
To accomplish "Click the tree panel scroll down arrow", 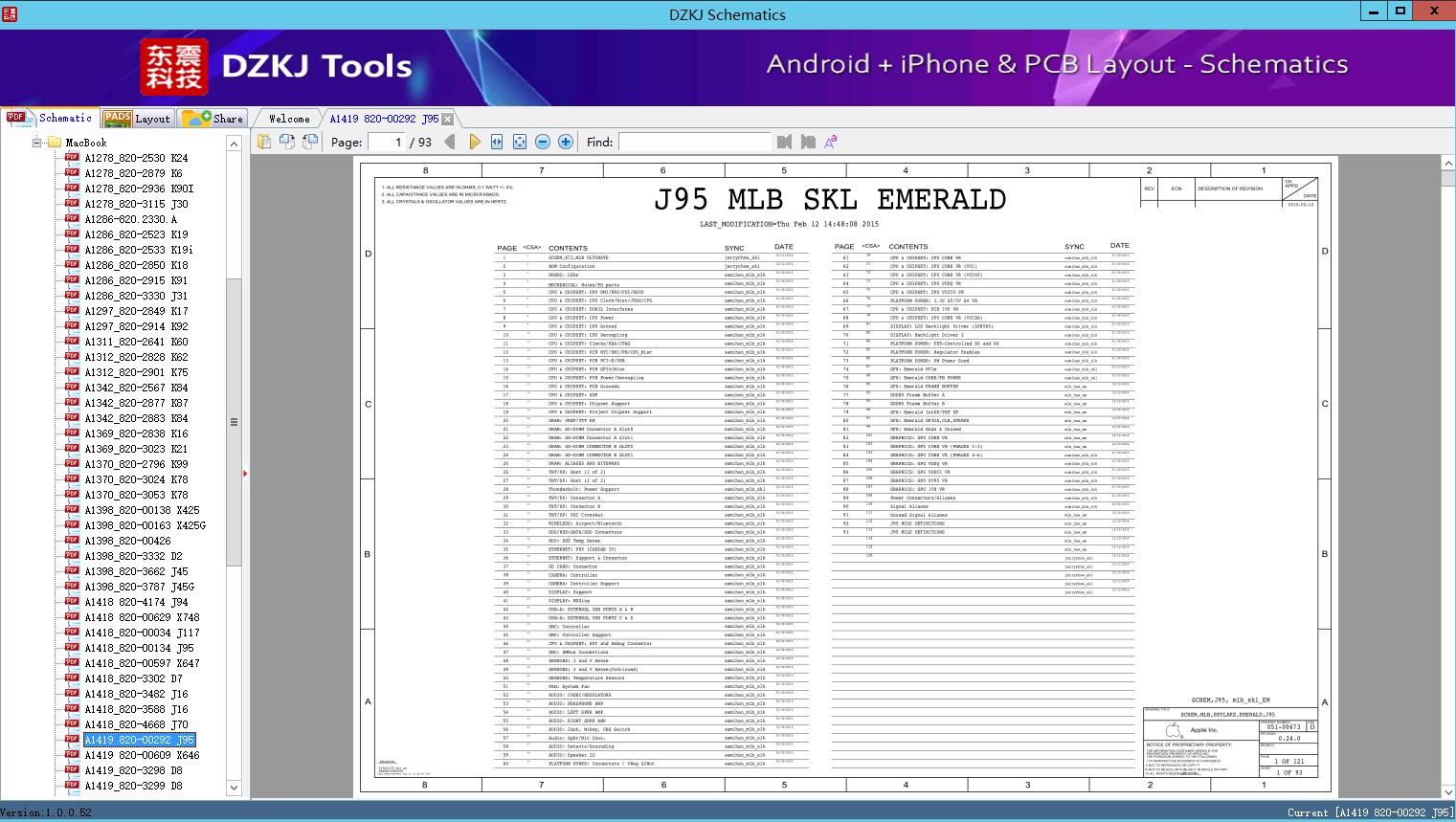I will coord(234,788).
